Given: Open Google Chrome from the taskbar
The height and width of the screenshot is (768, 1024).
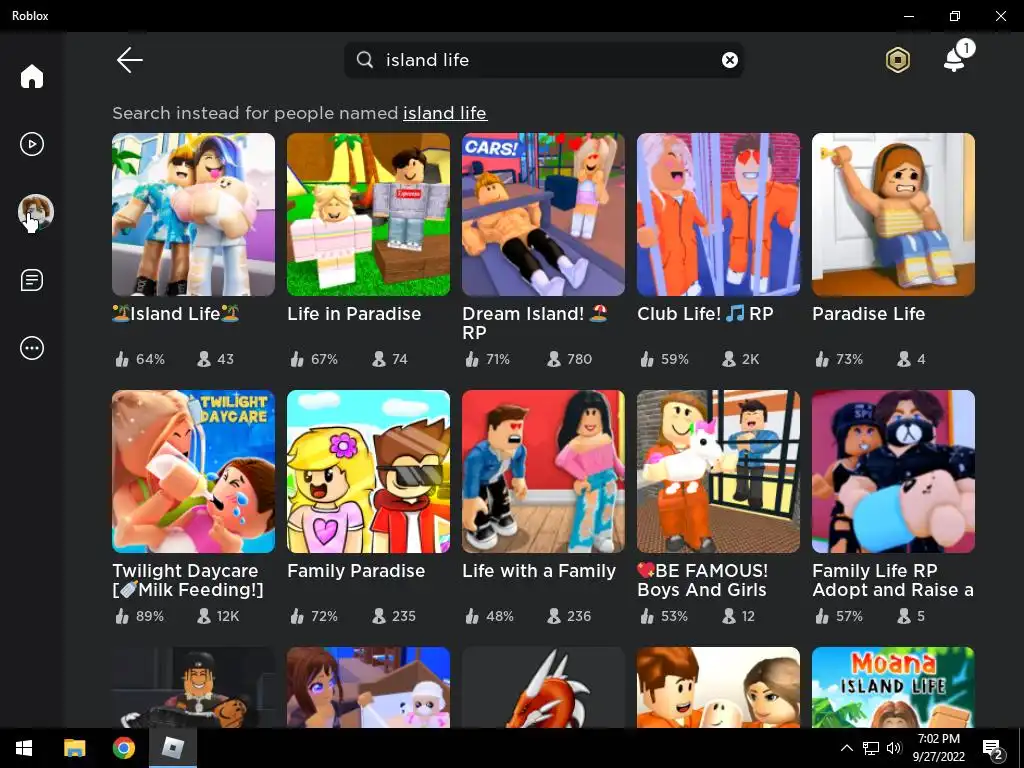Looking at the screenshot, I should [x=123, y=748].
